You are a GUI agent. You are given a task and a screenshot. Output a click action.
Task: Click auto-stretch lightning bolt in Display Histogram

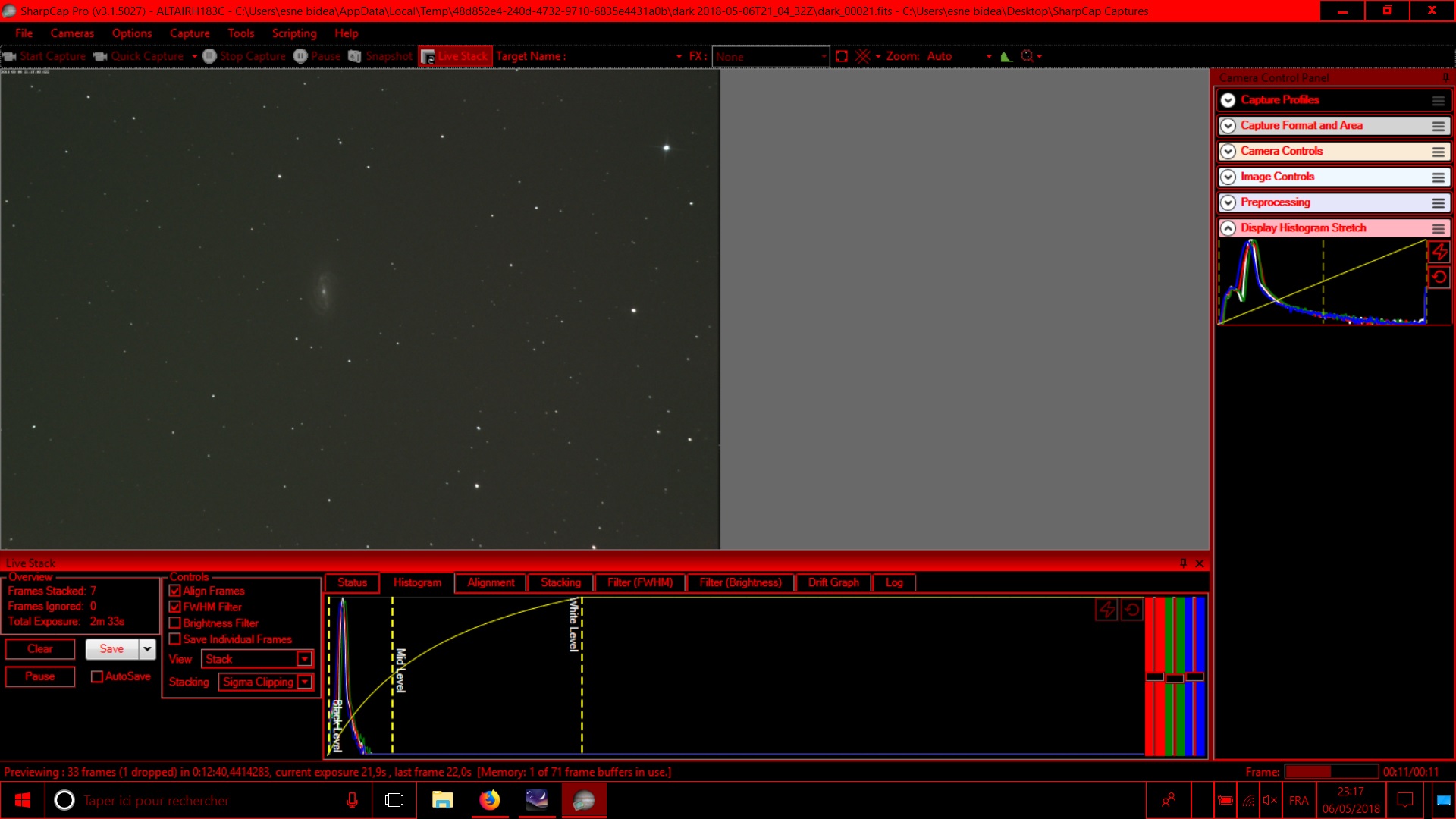coord(1439,252)
